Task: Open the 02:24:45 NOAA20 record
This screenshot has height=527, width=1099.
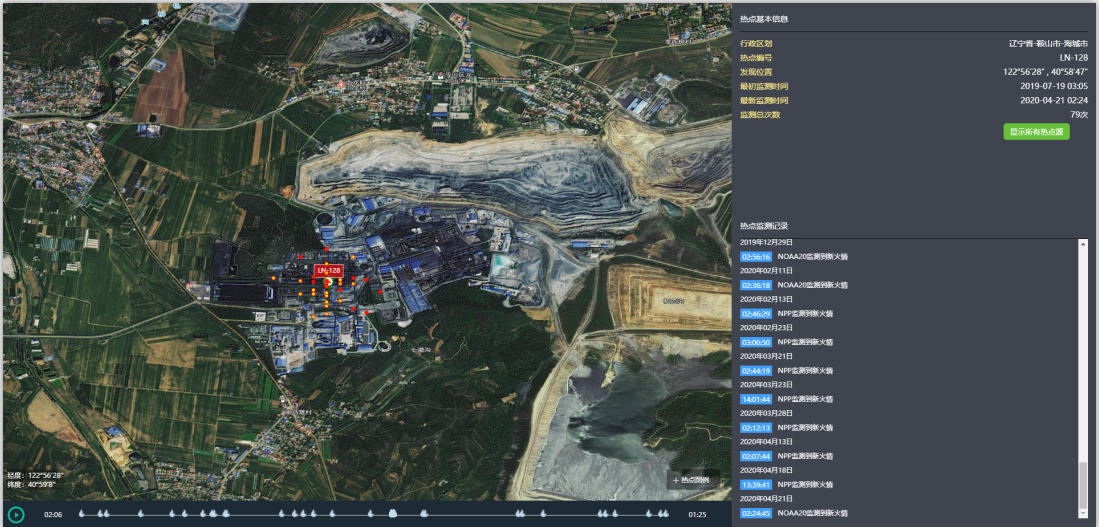Action: click(x=755, y=513)
